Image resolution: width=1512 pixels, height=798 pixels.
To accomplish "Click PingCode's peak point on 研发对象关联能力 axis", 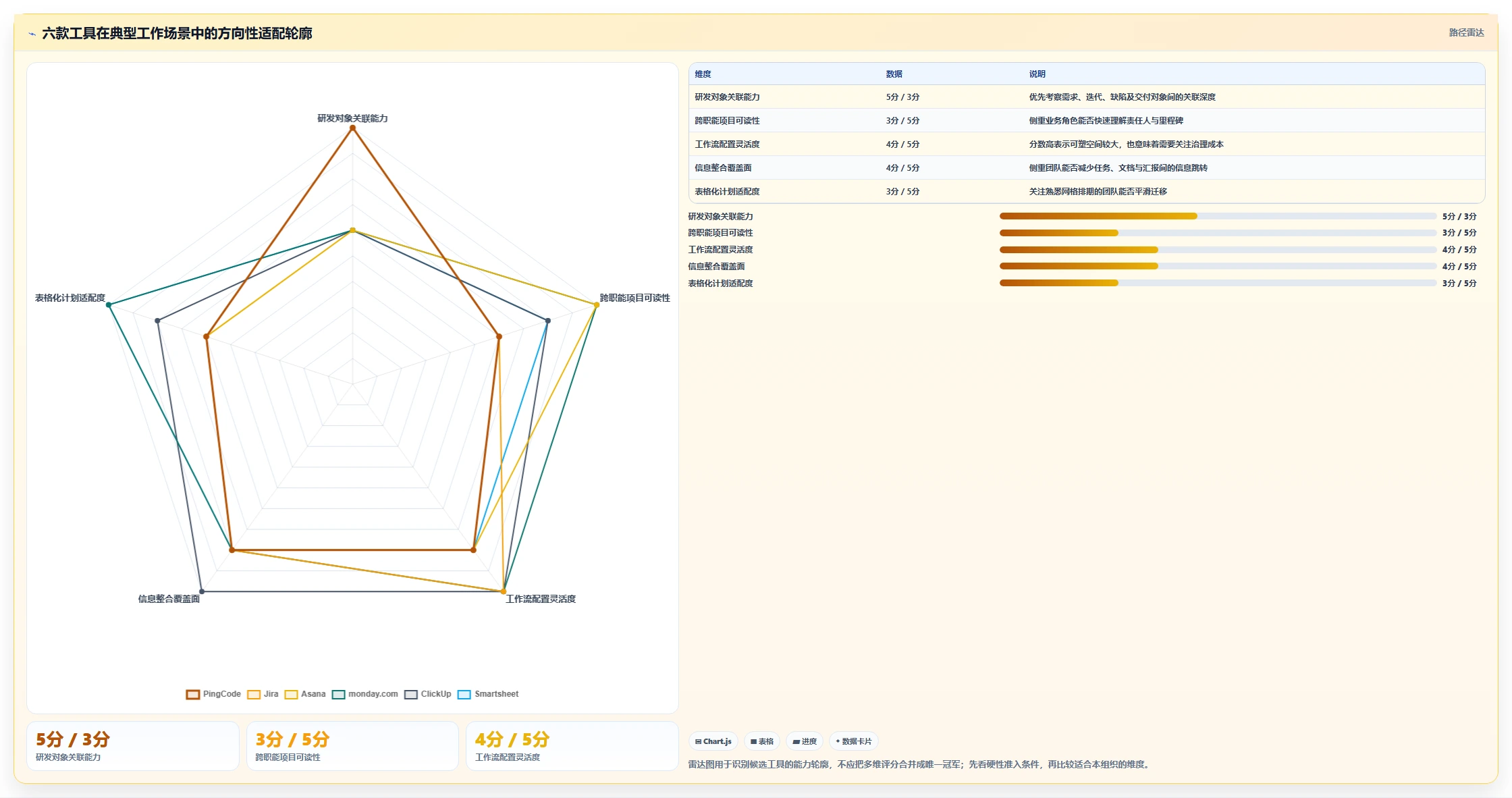I will tap(352, 128).
